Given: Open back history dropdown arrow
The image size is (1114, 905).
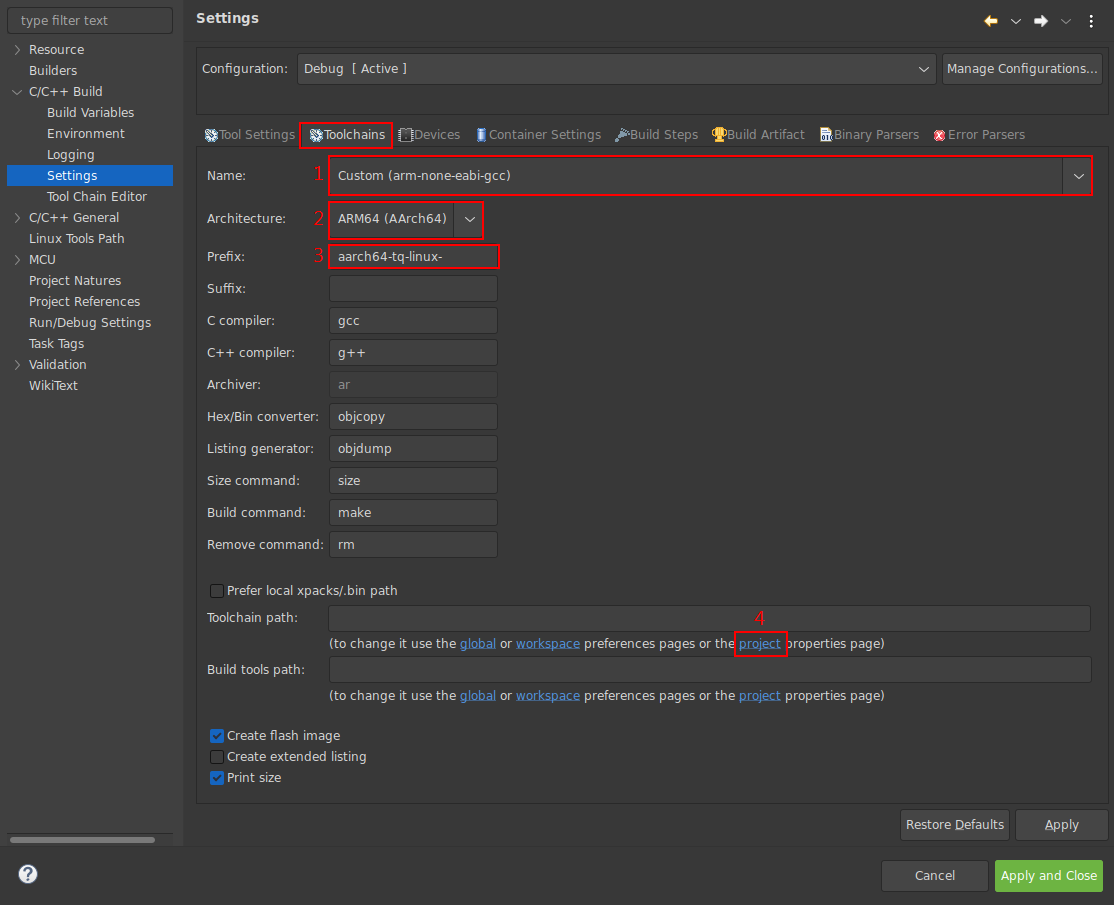Looking at the screenshot, I should [1016, 21].
